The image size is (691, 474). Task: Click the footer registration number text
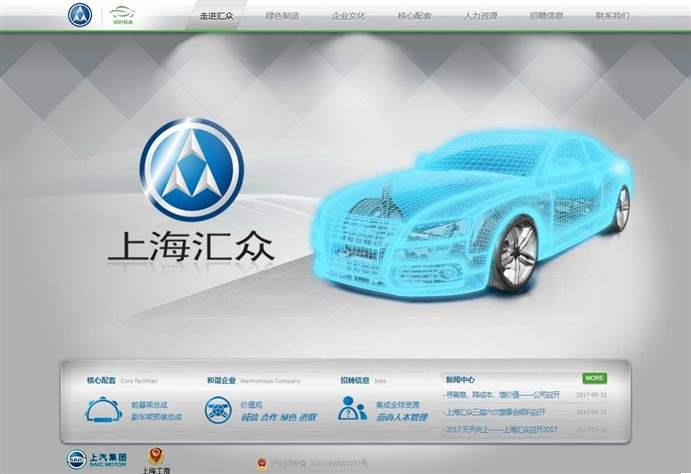tap(318, 463)
